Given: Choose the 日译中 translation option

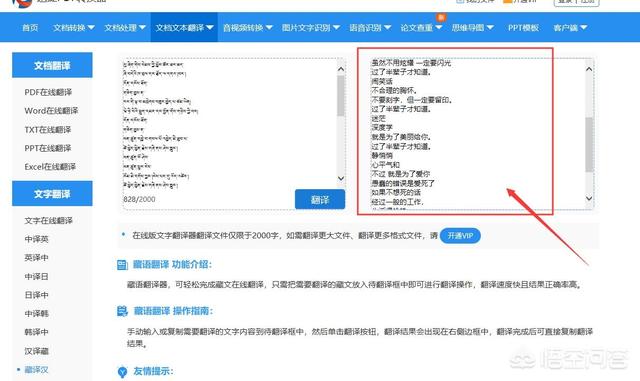Looking at the screenshot, I should tap(36, 295).
